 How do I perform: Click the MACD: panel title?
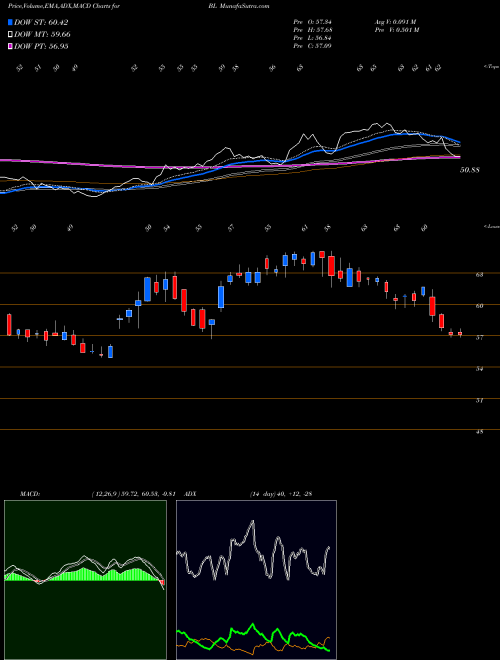[29, 494]
